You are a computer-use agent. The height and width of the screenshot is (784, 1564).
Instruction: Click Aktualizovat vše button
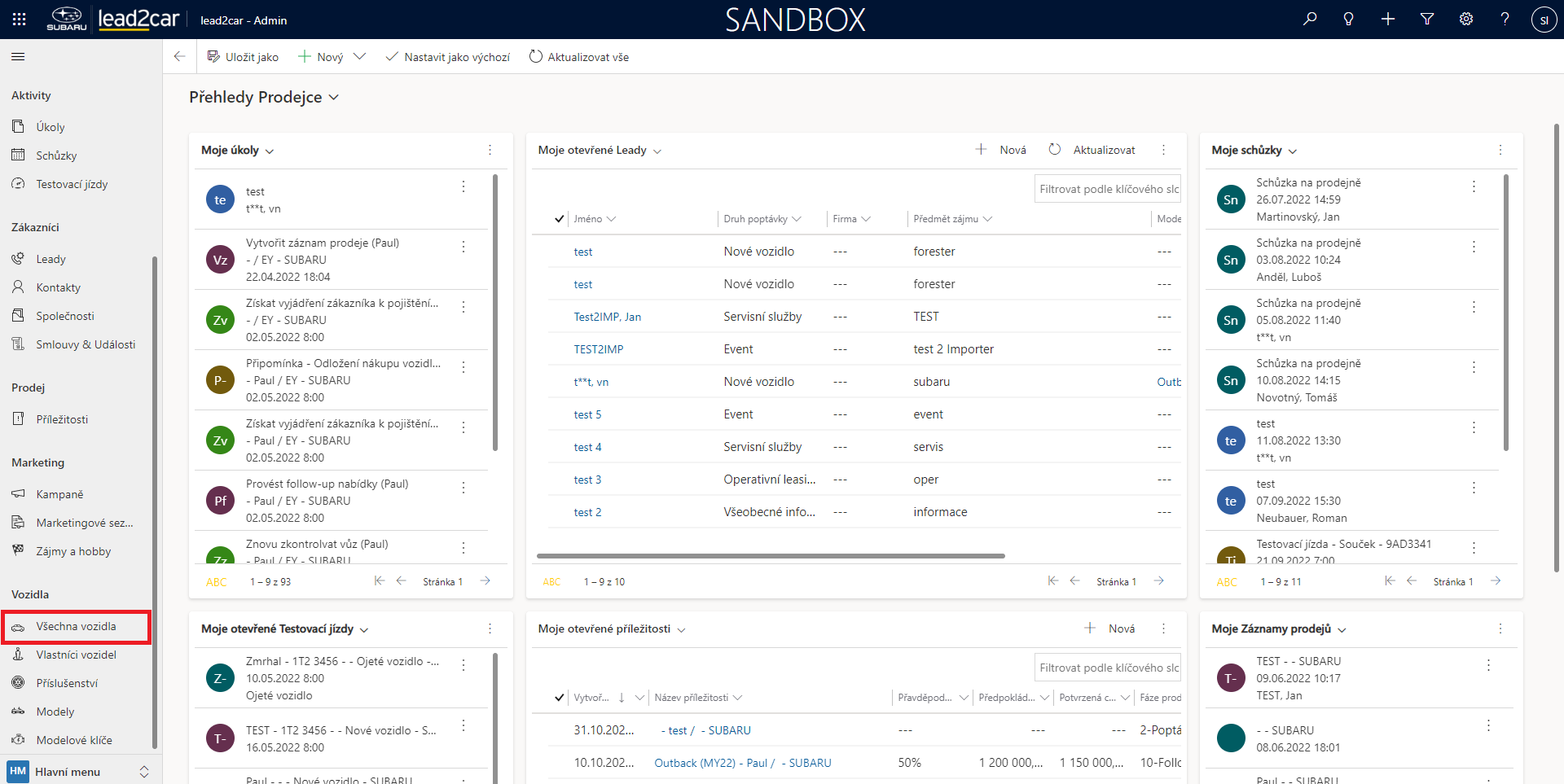(579, 57)
